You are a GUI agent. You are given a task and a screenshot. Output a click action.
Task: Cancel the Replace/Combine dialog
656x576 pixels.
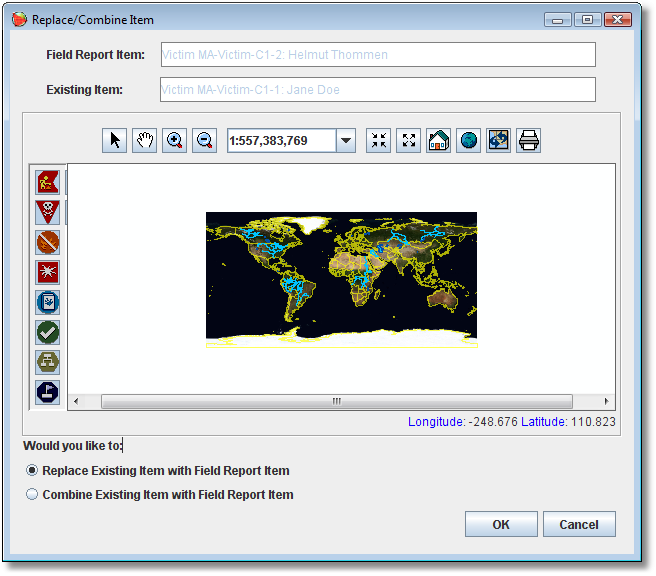tap(579, 525)
